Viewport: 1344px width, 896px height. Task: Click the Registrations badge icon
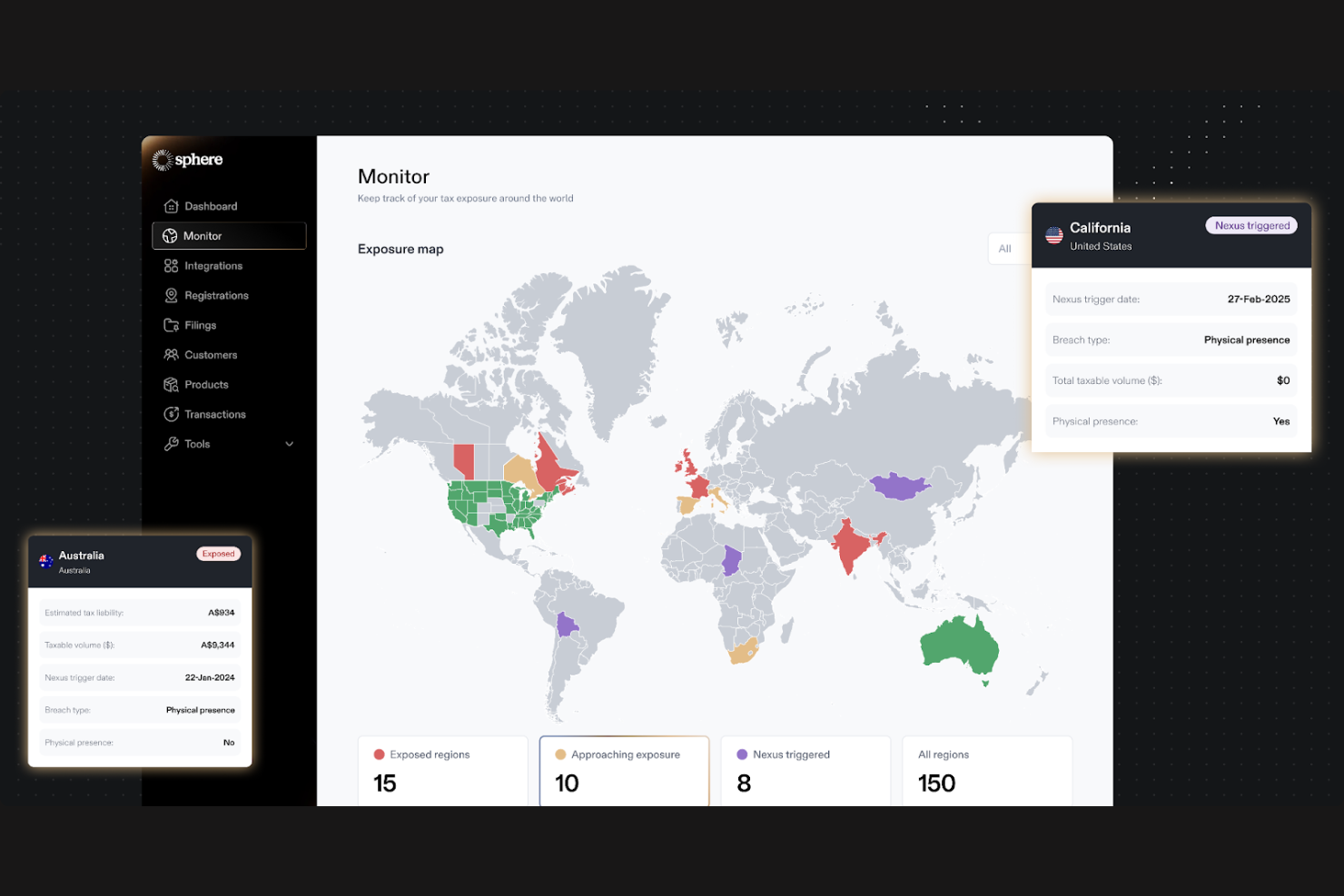click(171, 295)
